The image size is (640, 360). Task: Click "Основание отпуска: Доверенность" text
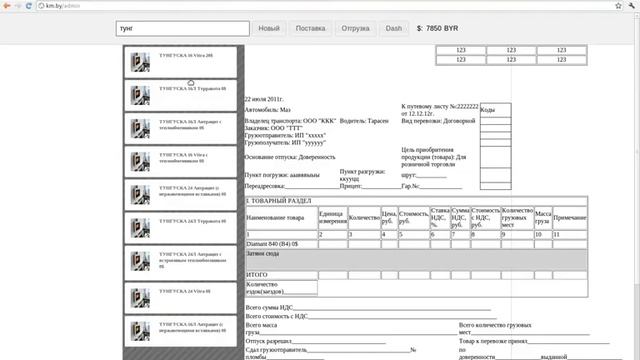pos(290,157)
